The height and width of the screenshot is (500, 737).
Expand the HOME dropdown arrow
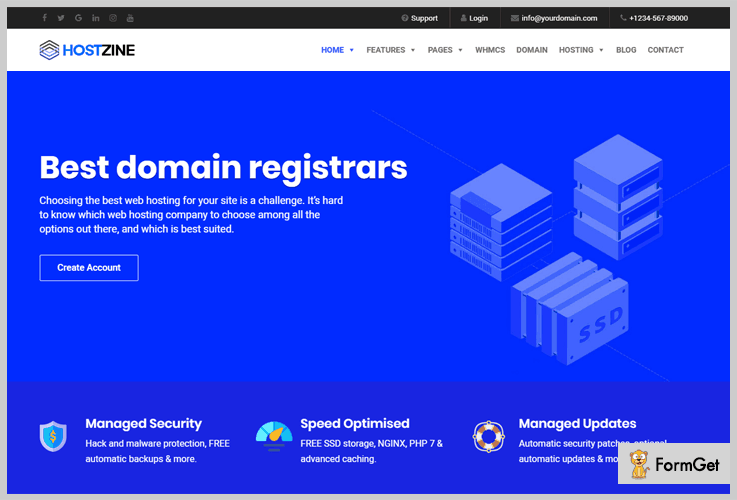tap(352, 50)
